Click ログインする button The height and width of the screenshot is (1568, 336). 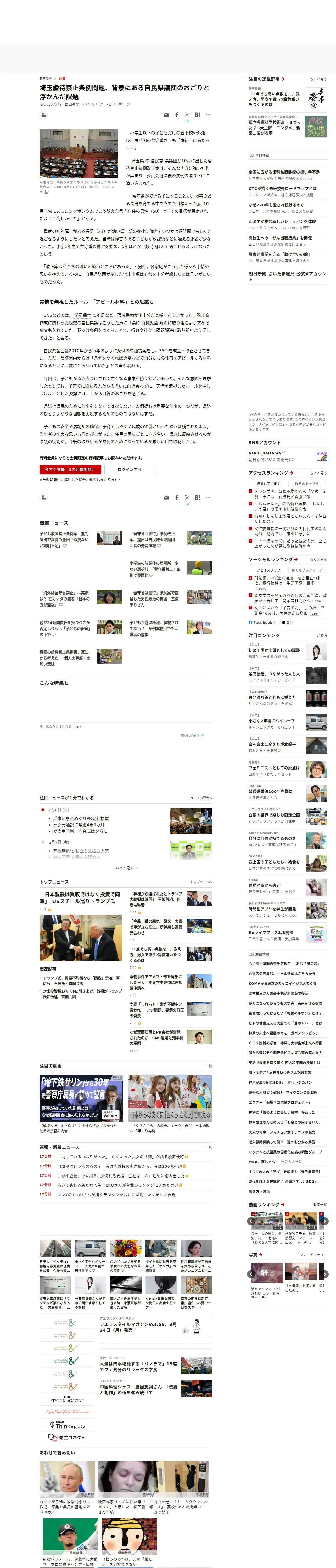coord(129,469)
